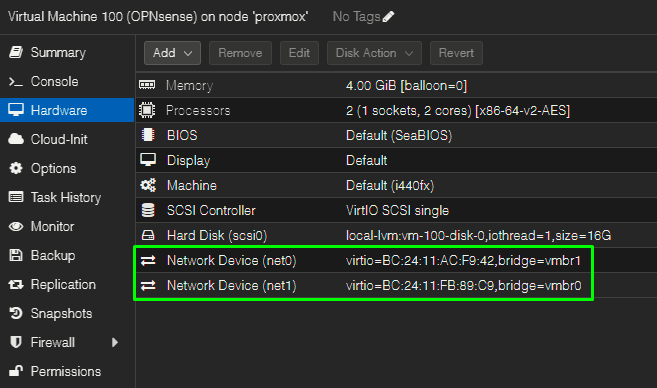Click the net0 network arrows icon
This screenshot has height=388, width=657.
pos(148,260)
